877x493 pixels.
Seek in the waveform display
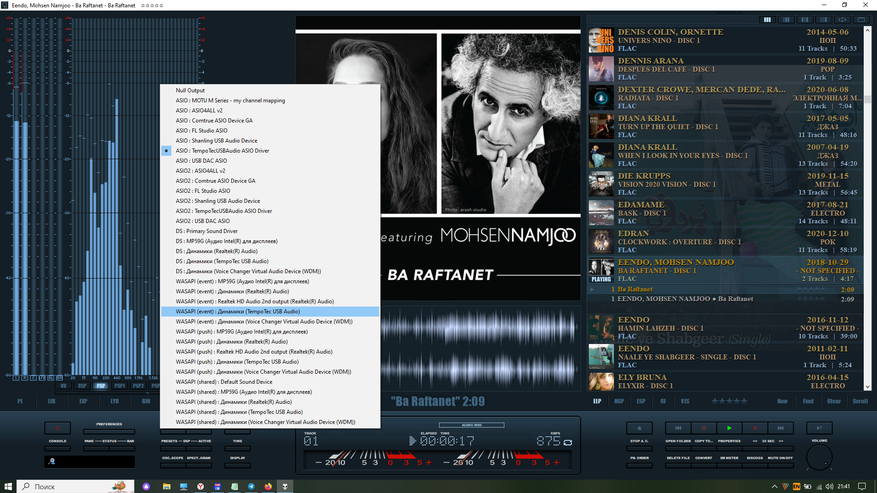(x=479, y=348)
